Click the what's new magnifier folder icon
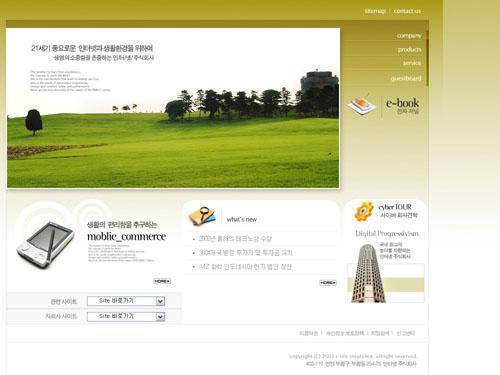The width and height of the screenshot is (500, 375). click(x=202, y=216)
